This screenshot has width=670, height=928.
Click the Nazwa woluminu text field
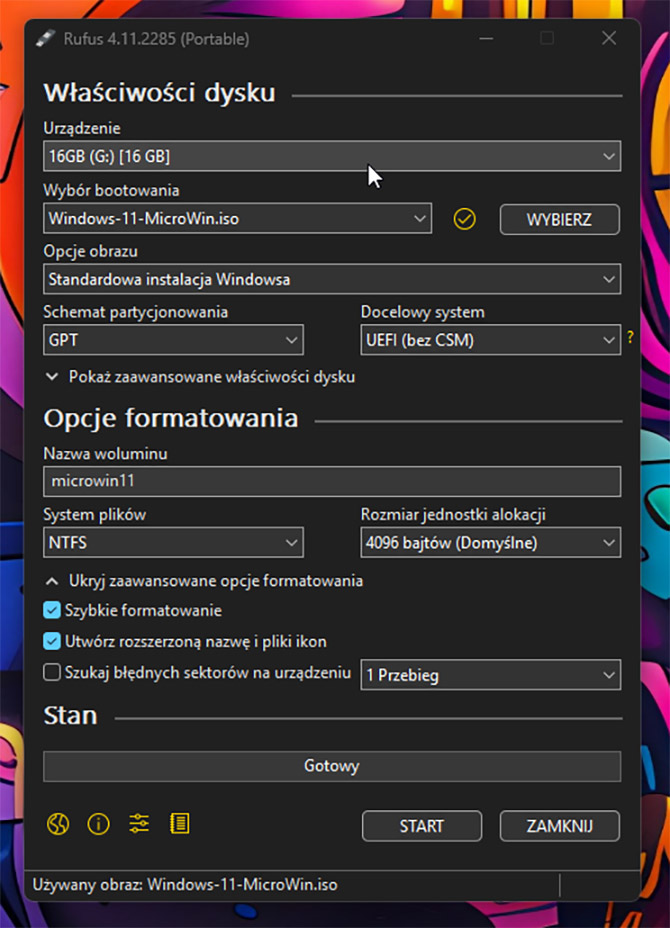[x=332, y=481]
